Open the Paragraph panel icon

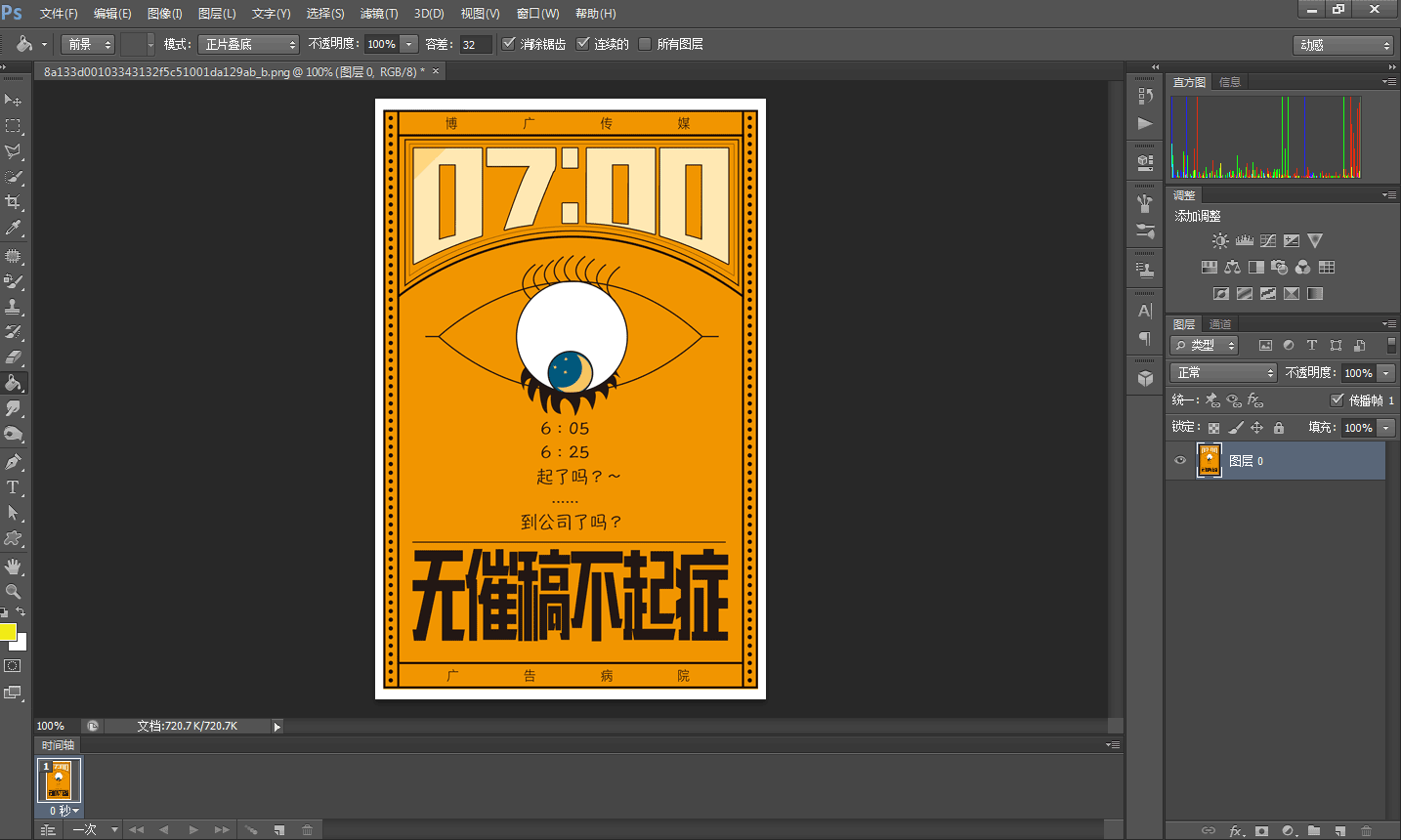click(x=1145, y=338)
